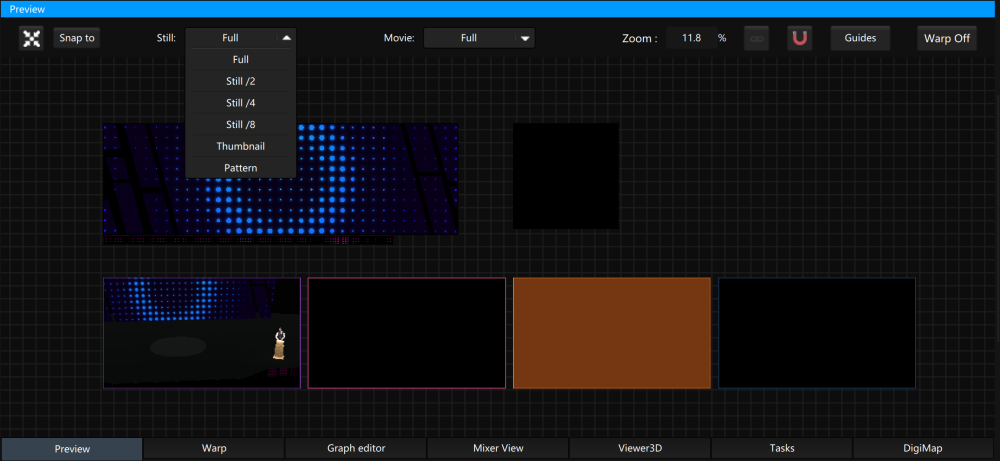Toggle the Warp Off button
Viewport: 1000px width, 461px height.
(946, 39)
